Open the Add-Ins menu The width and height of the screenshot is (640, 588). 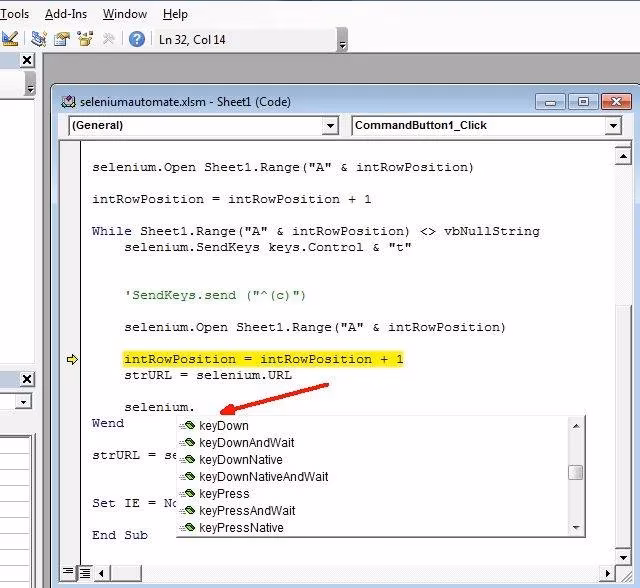pos(66,14)
